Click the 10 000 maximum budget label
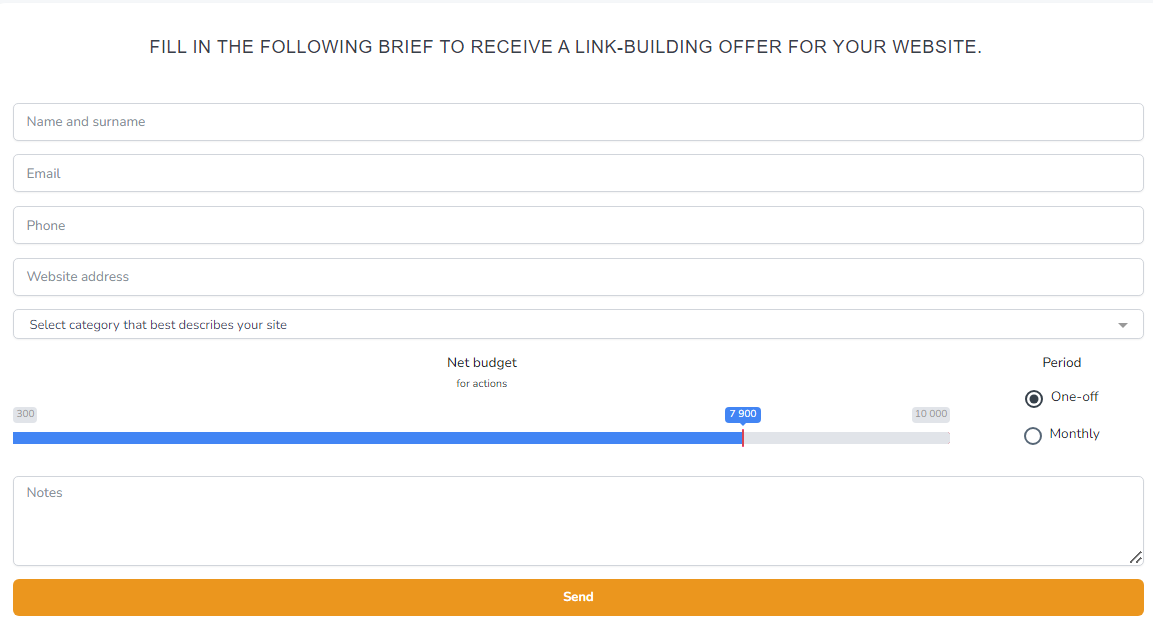The image size is (1153, 640). pyautogui.click(x=930, y=414)
